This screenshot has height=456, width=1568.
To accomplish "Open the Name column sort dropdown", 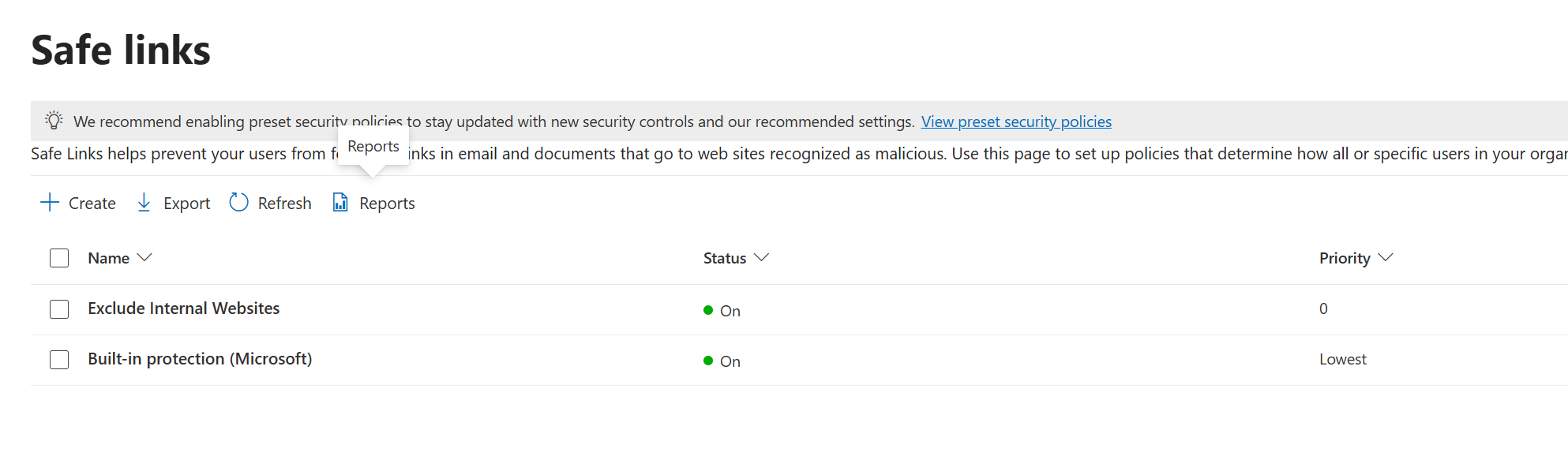I will coord(145,257).
